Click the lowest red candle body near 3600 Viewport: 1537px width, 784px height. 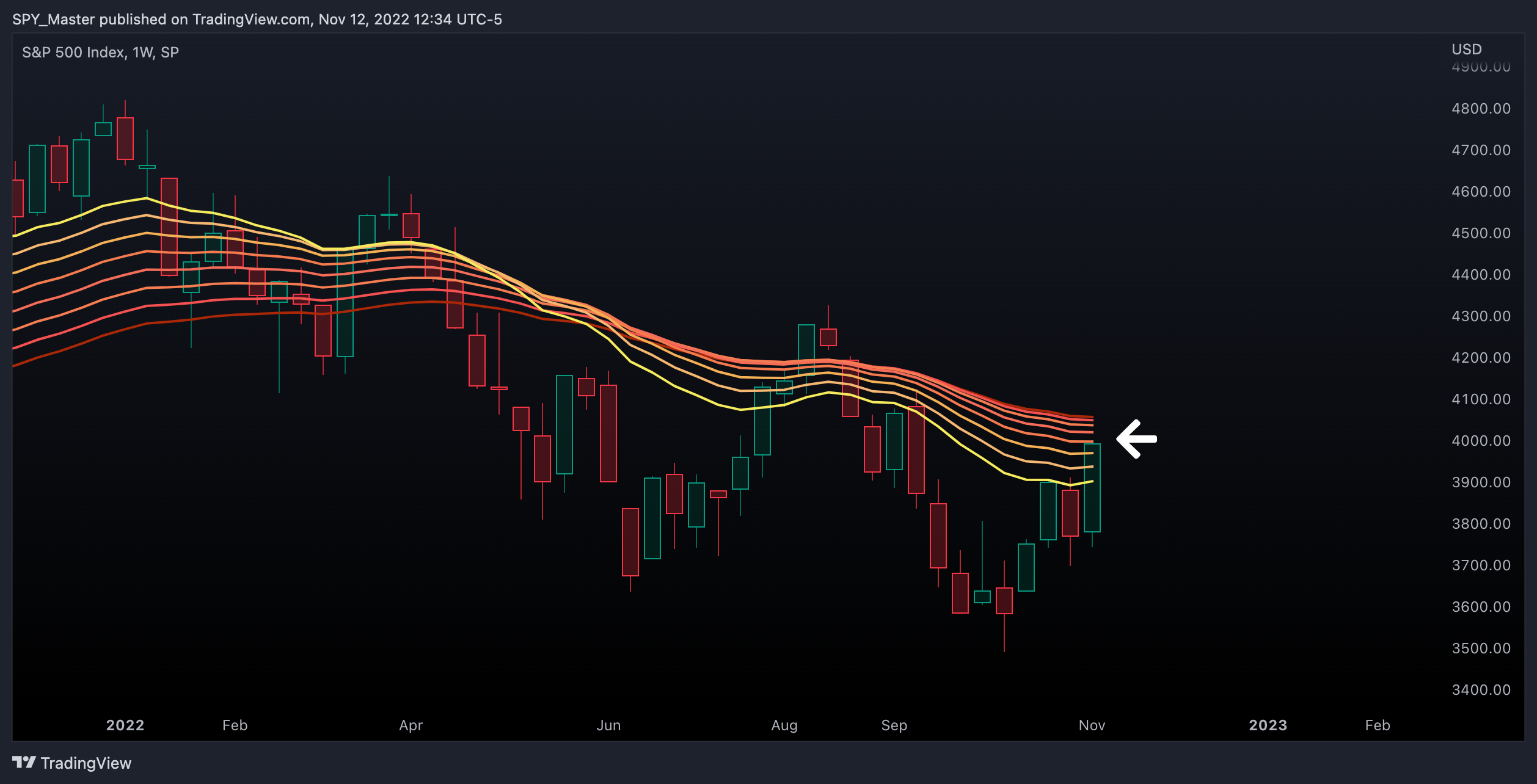click(1004, 601)
